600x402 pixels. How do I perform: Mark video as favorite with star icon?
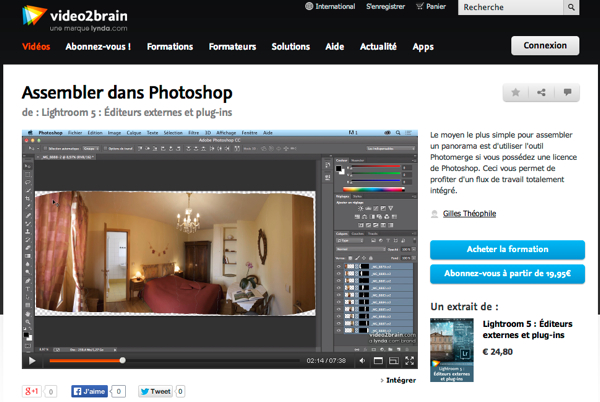(515, 92)
